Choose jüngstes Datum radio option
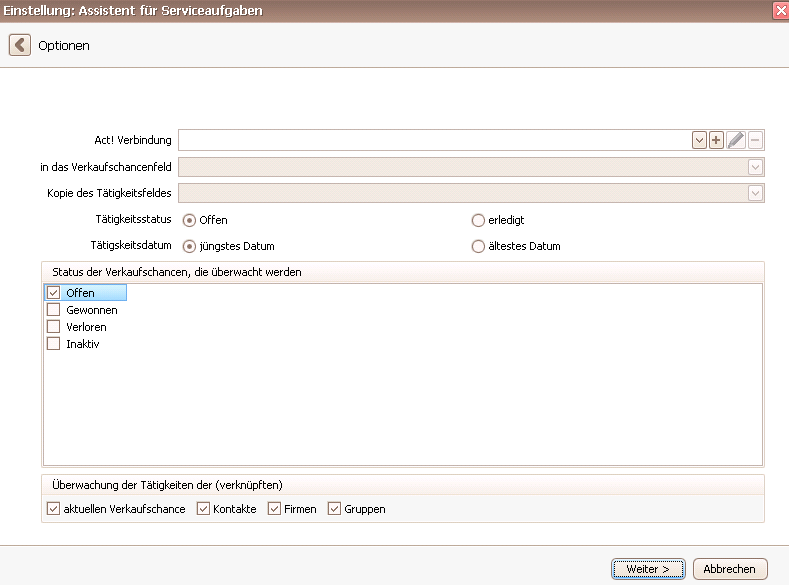 click(x=189, y=246)
